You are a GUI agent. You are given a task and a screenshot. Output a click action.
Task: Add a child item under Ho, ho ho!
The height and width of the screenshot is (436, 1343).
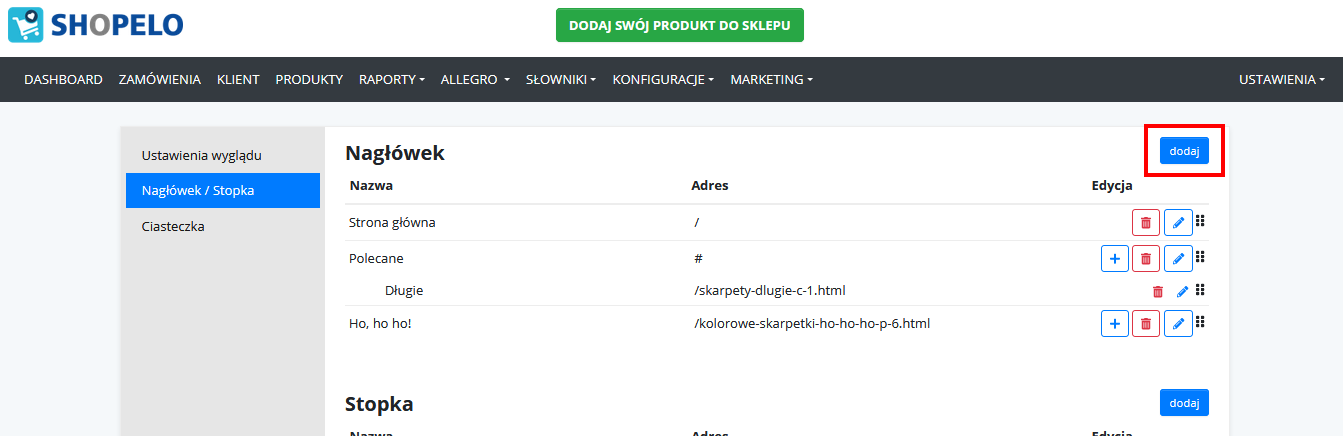pos(1115,323)
